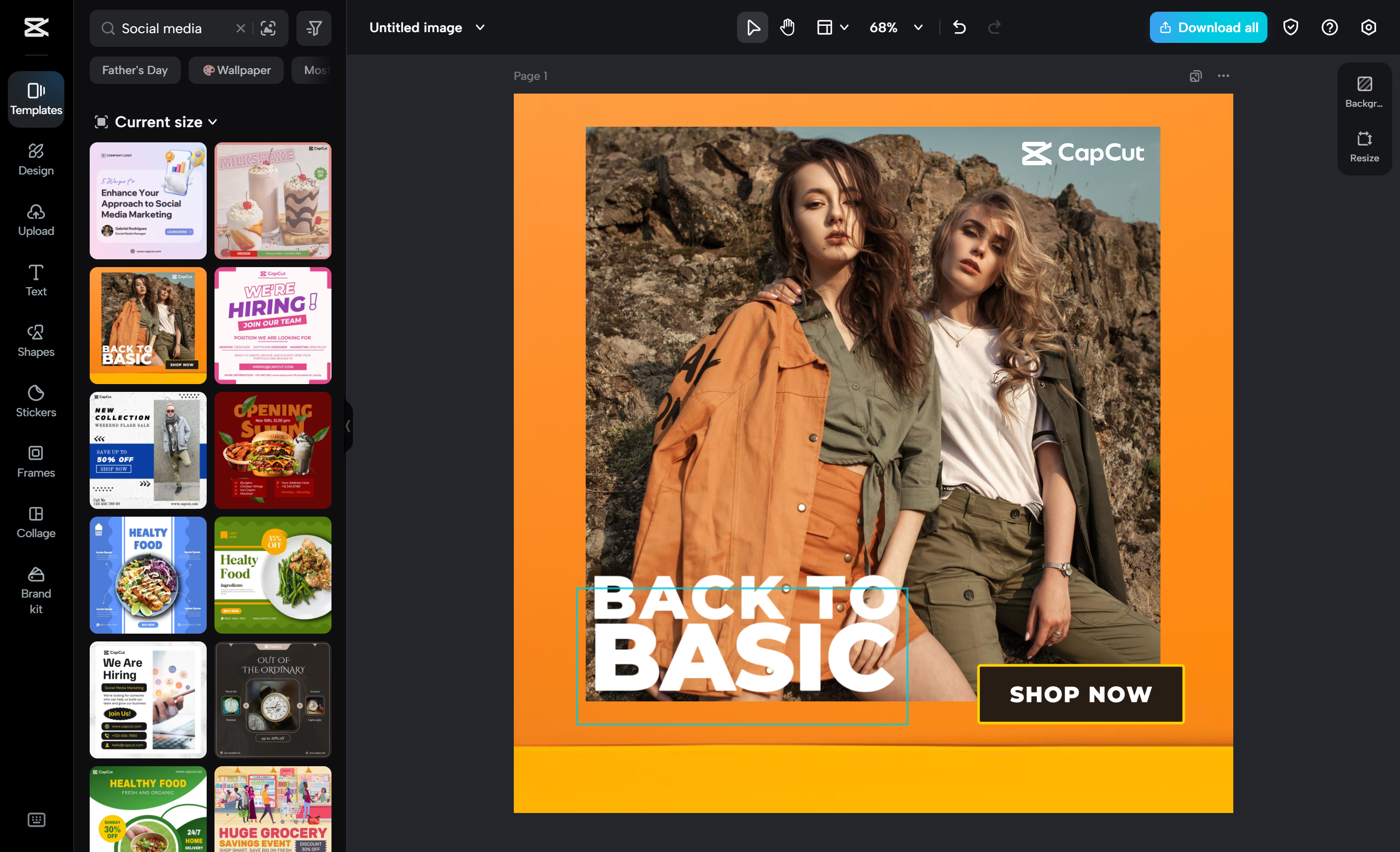
Task: Collapse the templates side panel
Action: pyautogui.click(x=348, y=426)
